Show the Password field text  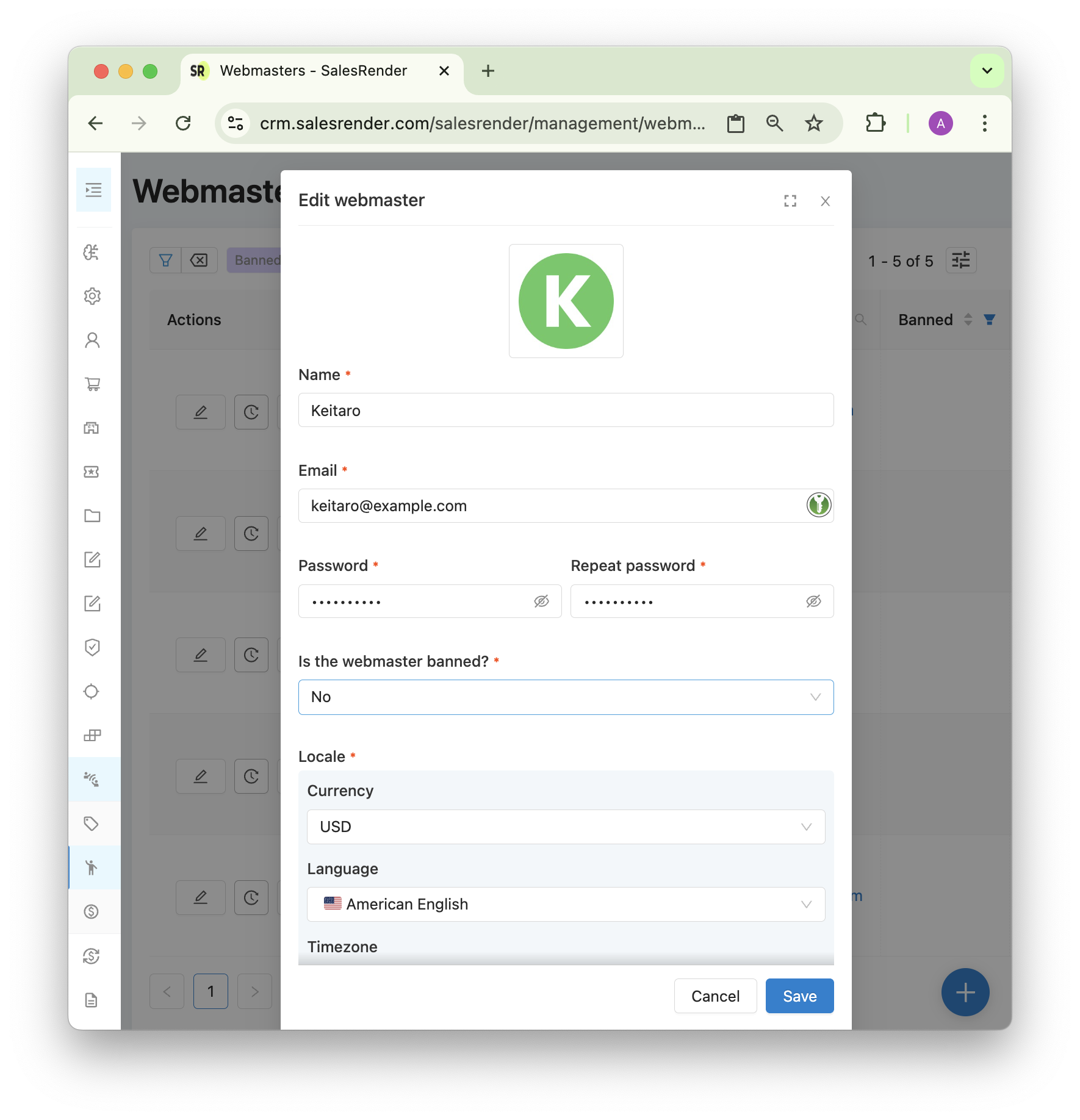[x=542, y=601]
